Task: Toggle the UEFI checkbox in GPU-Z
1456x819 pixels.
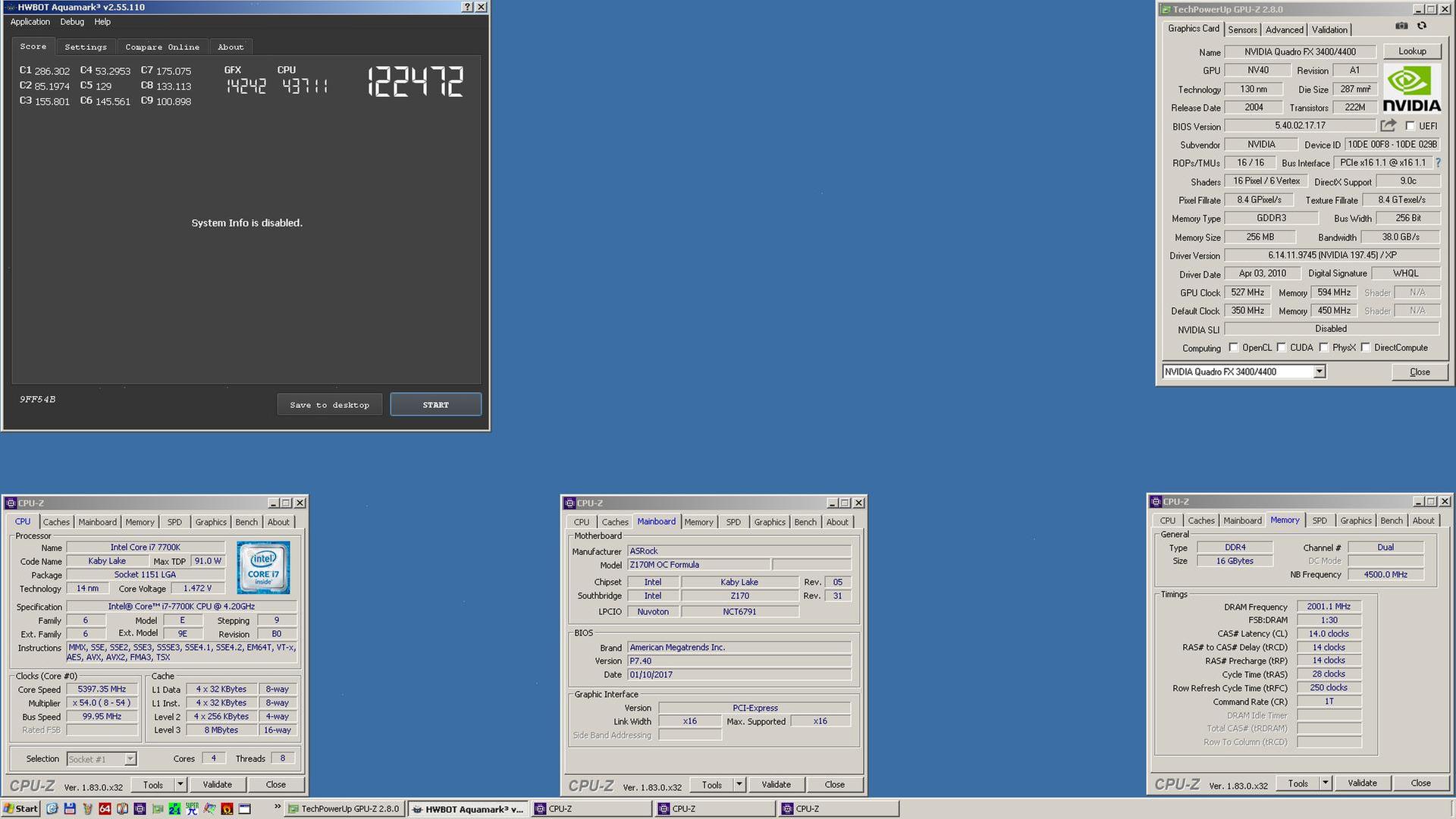Action: pyautogui.click(x=1410, y=126)
